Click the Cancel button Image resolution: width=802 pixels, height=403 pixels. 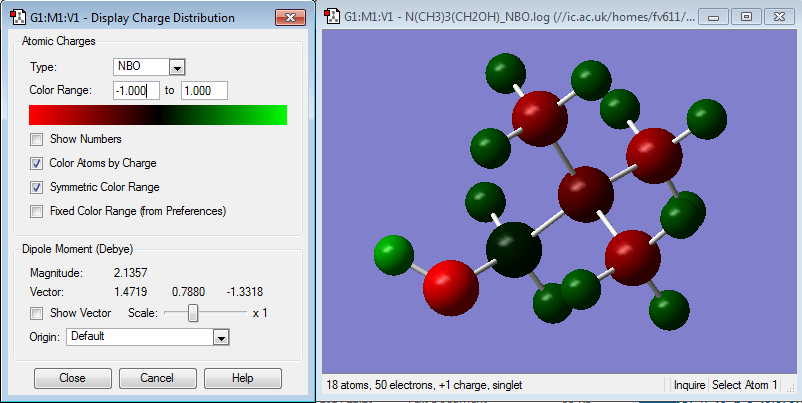[157, 378]
